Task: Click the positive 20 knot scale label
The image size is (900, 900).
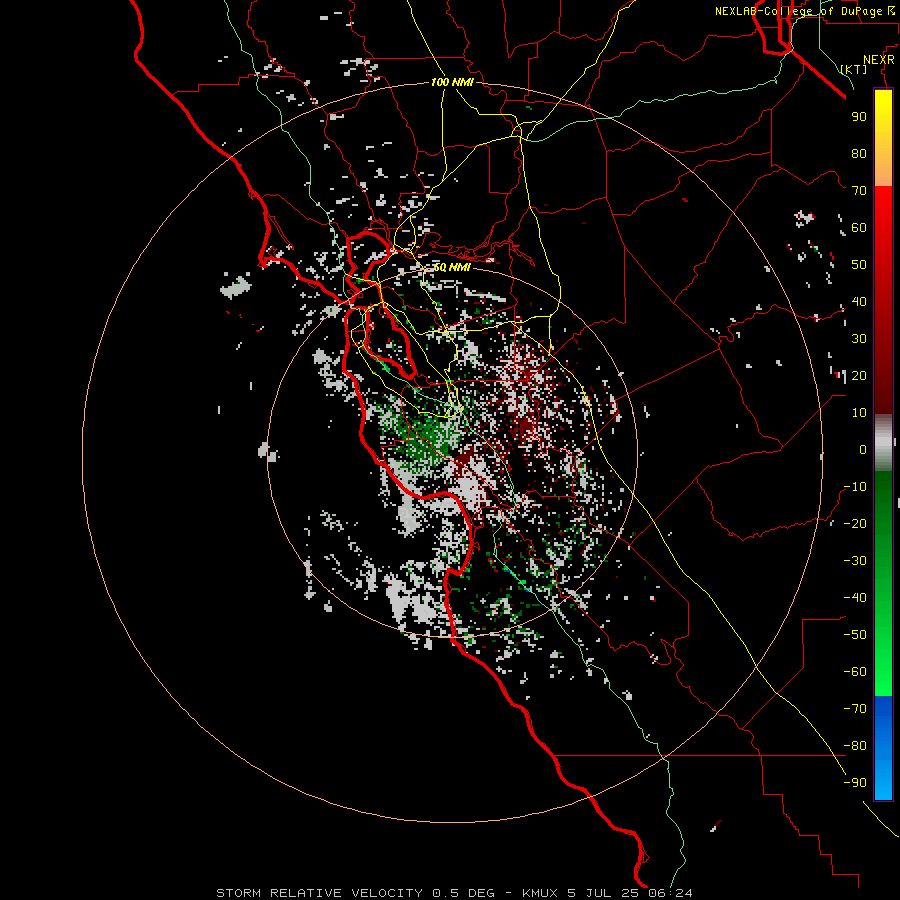Action: 859,375
